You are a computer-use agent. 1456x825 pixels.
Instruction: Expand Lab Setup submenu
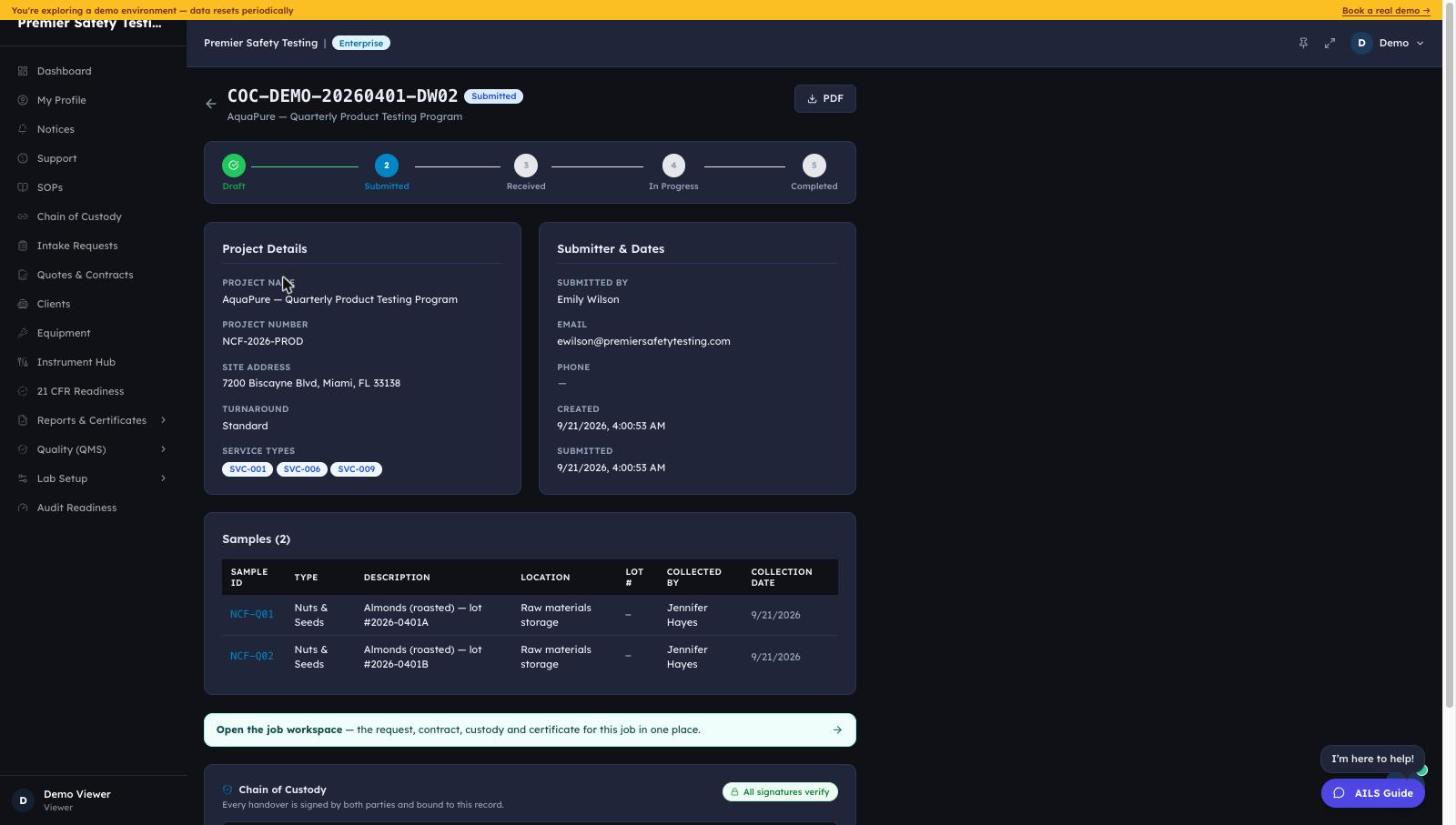[x=163, y=478]
